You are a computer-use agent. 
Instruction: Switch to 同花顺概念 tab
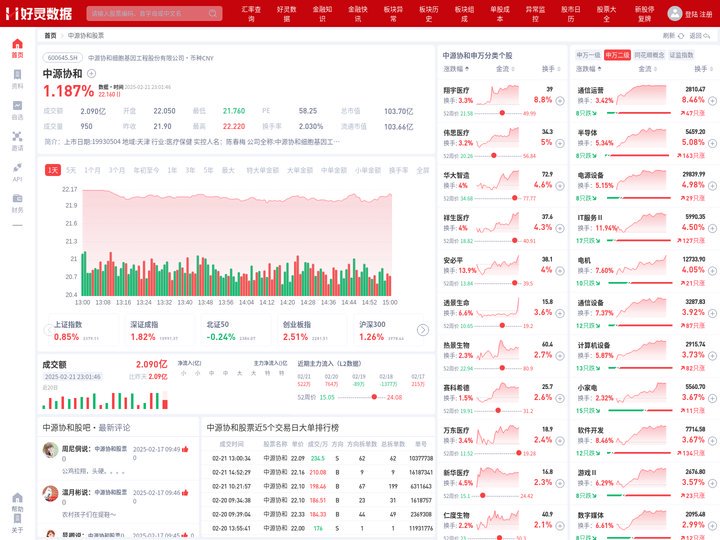pyautogui.click(x=649, y=55)
